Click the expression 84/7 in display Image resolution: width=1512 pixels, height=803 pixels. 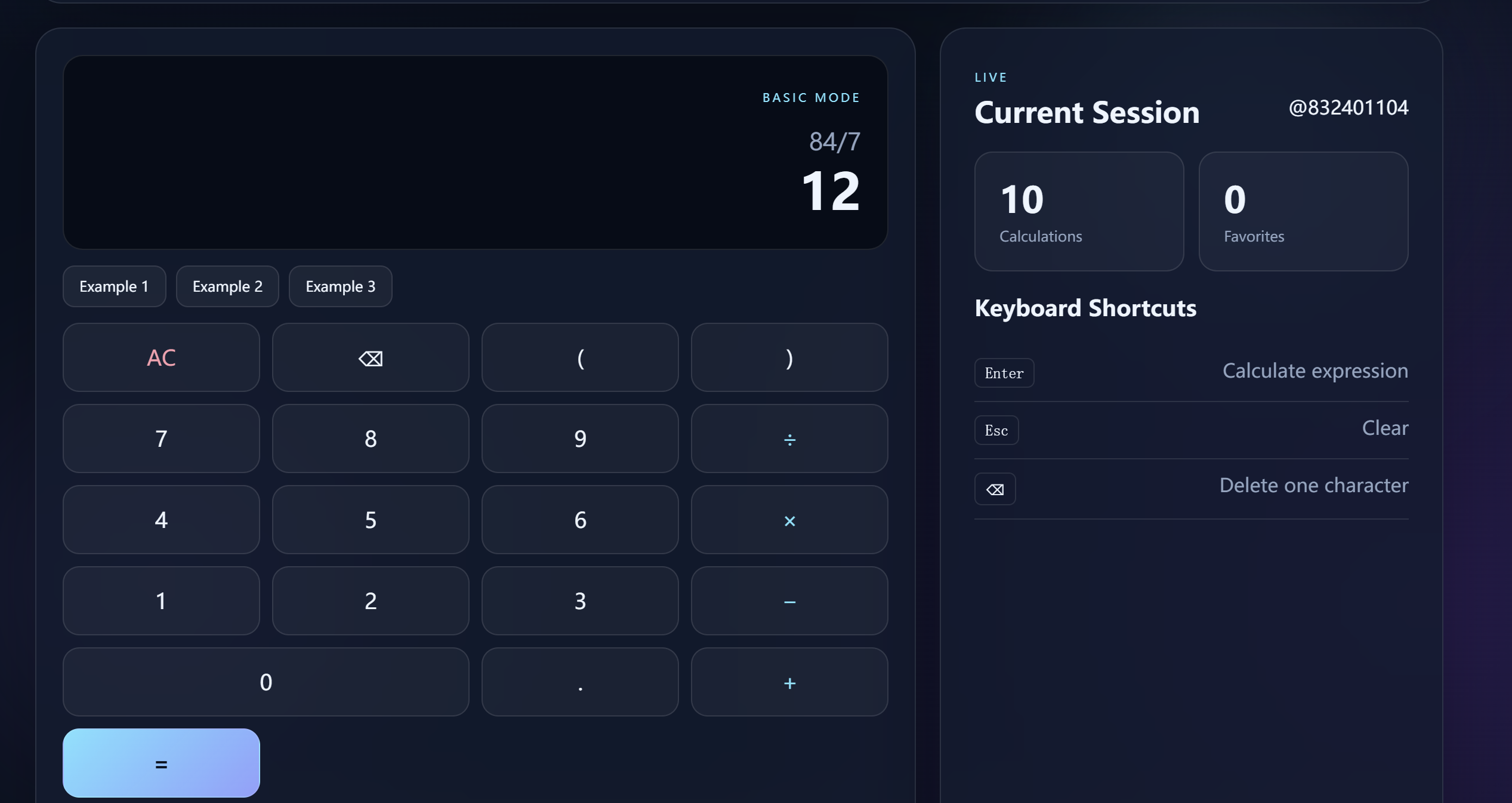tap(834, 141)
